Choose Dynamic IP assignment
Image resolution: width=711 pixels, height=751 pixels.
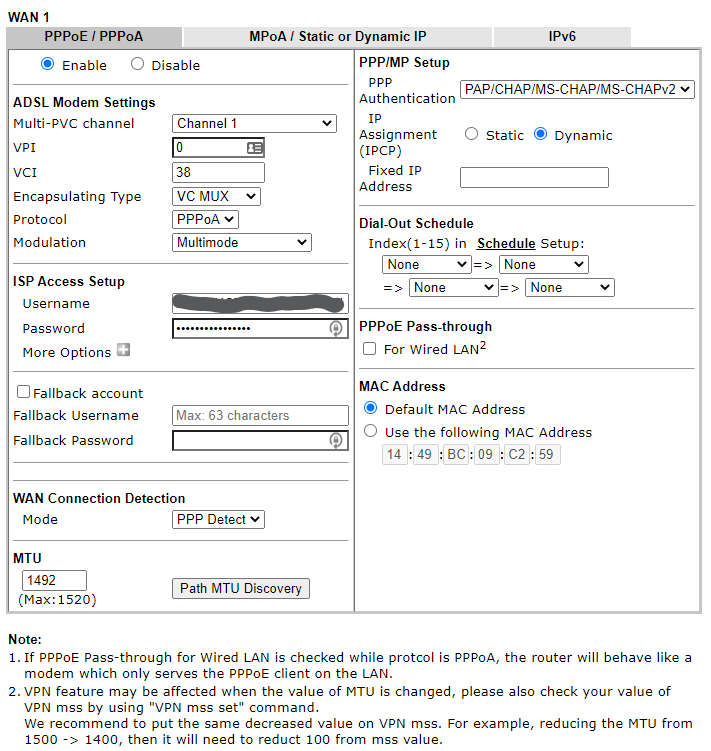click(540, 134)
